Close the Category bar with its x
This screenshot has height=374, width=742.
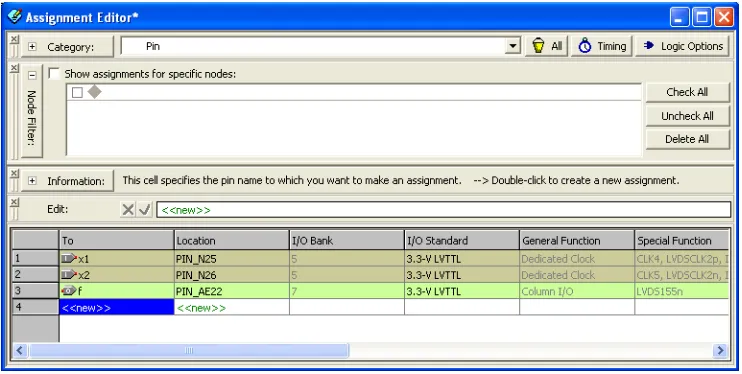[x=14, y=39]
